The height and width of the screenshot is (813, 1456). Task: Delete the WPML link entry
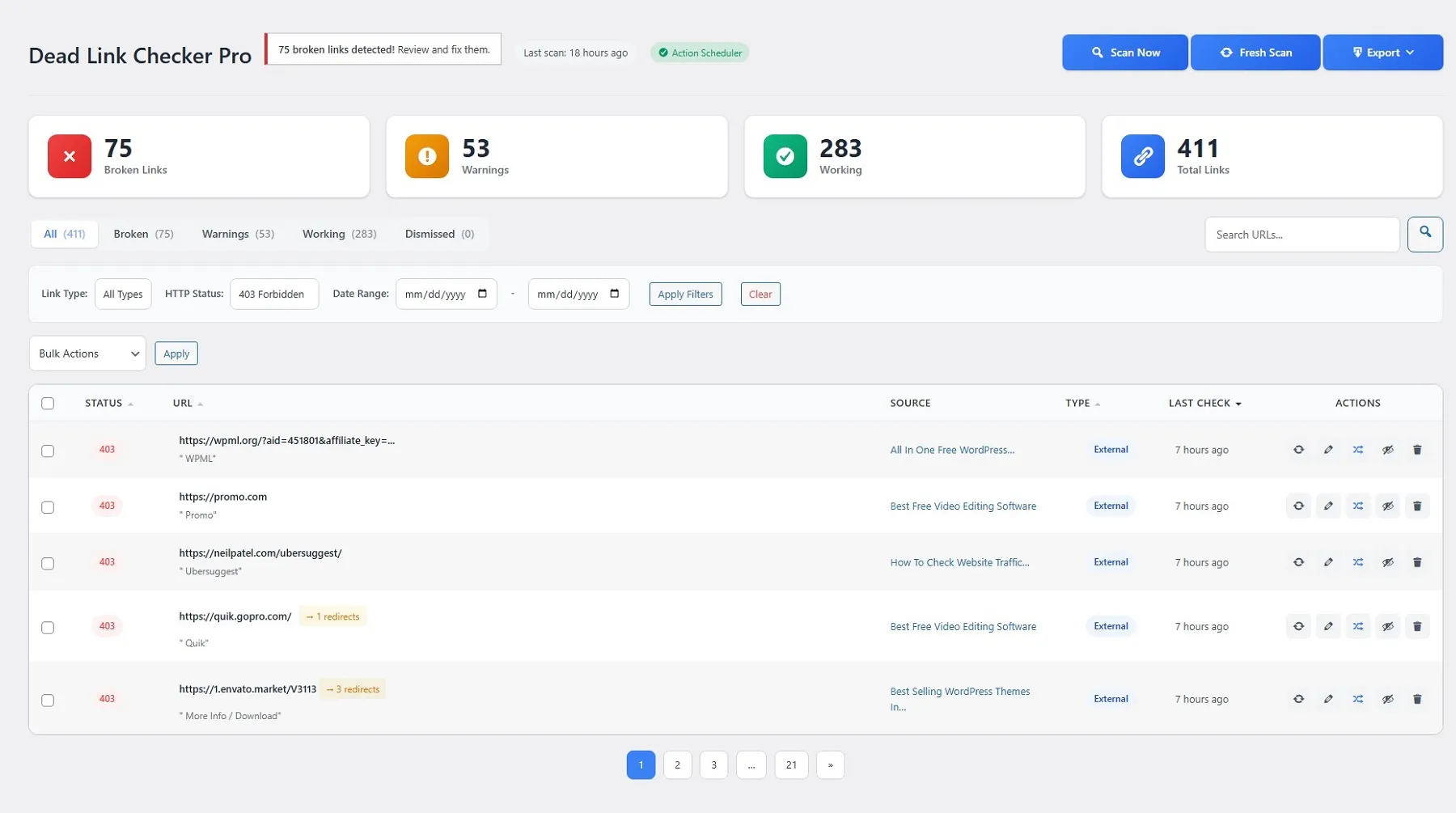tap(1417, 450)
